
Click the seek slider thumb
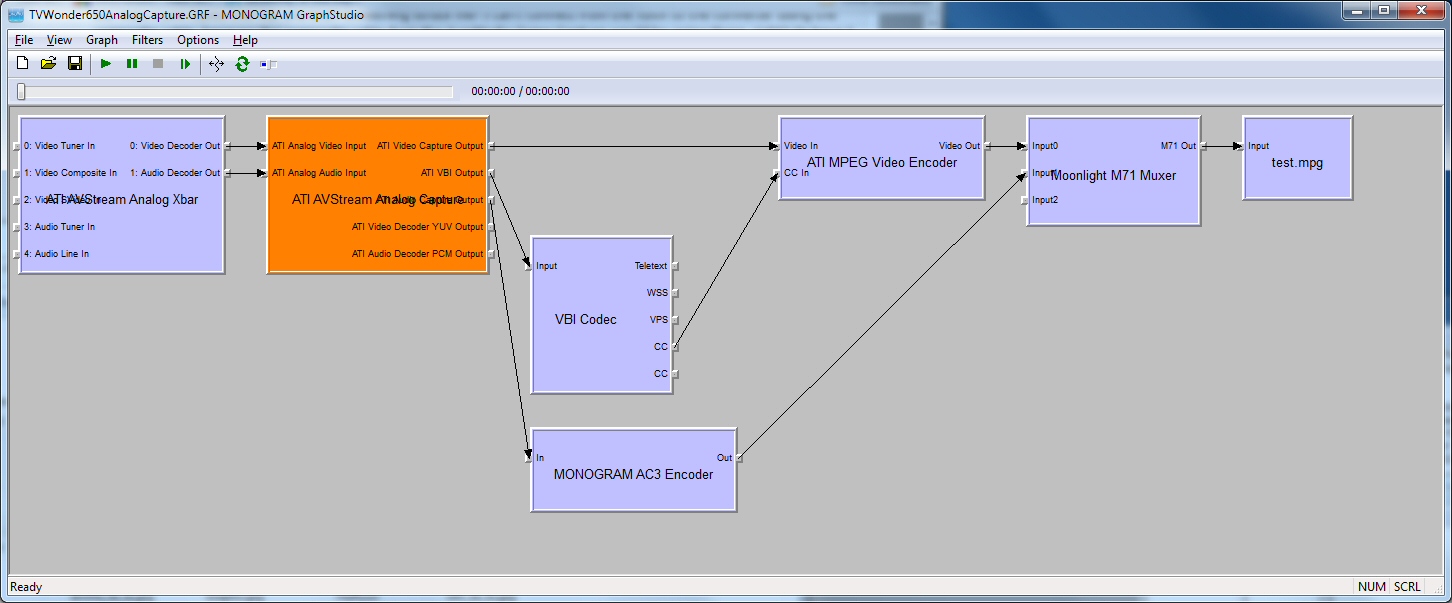coord(21,91)
